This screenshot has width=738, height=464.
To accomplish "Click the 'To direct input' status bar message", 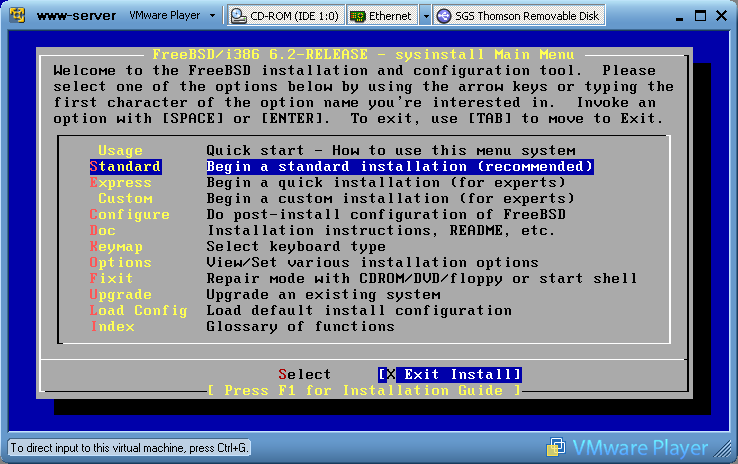I will pos(128,448).
